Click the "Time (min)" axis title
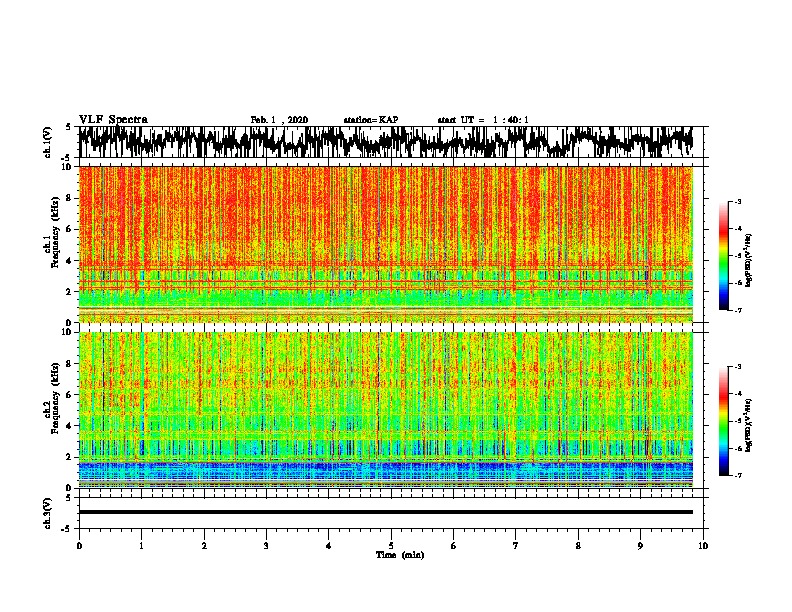Screen dimensions: 792x612 [x=400, y=555]
